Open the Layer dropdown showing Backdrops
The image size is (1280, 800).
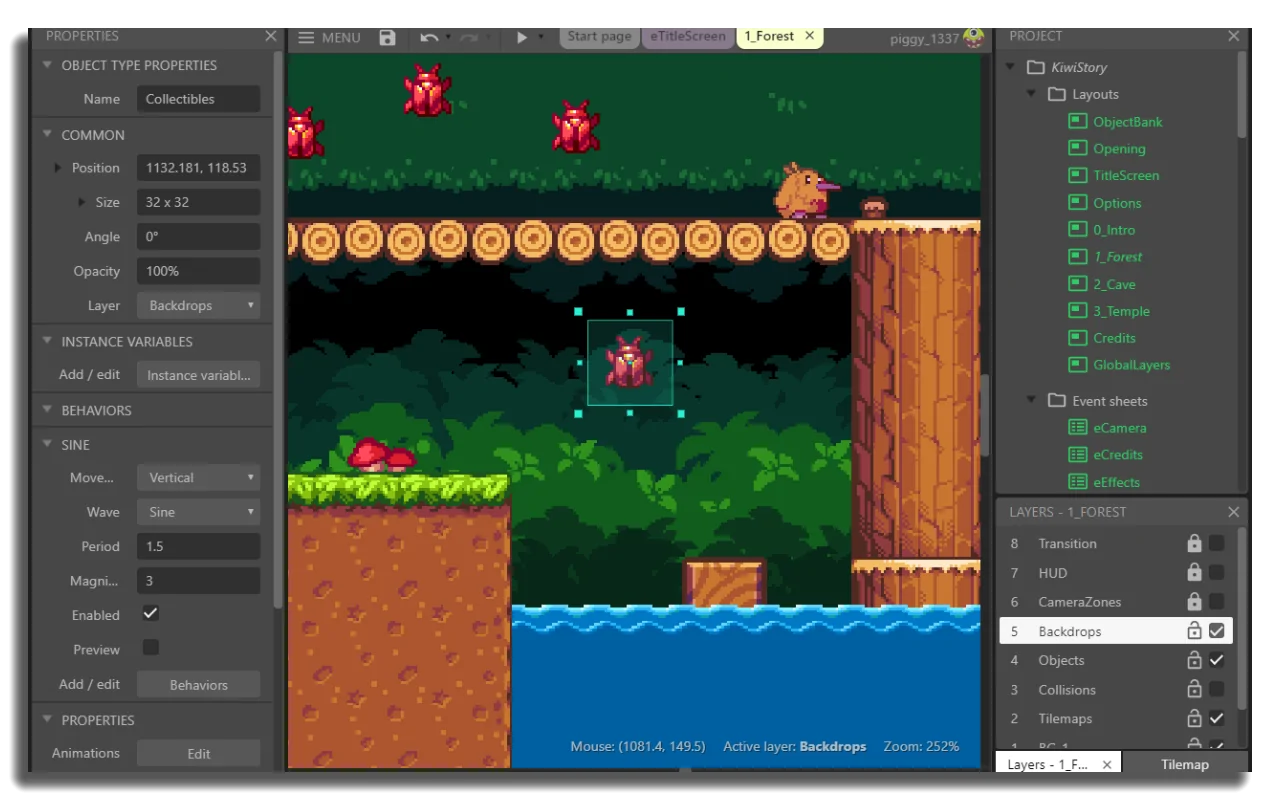coord(197,306)
